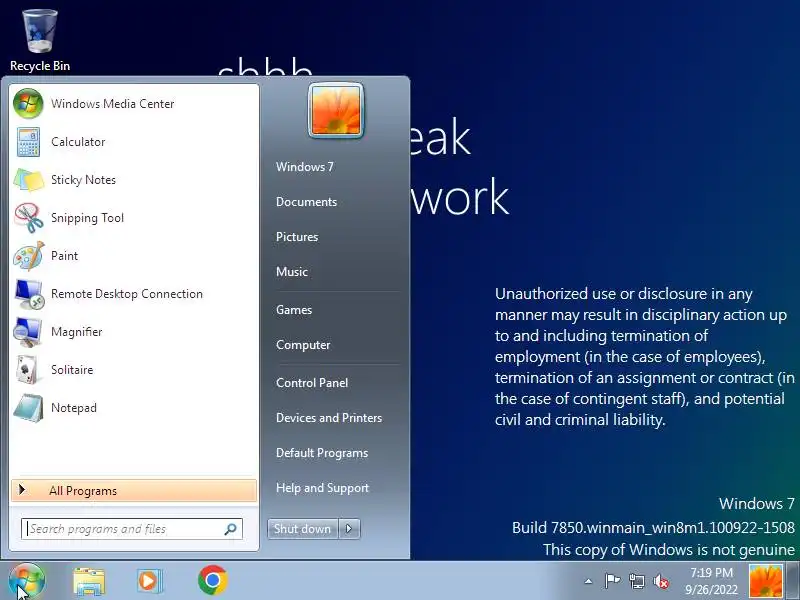The height and width of the screenshot is (600, 800).
Task: Show hidden tray icons arrow
Action: coord(588,581)
